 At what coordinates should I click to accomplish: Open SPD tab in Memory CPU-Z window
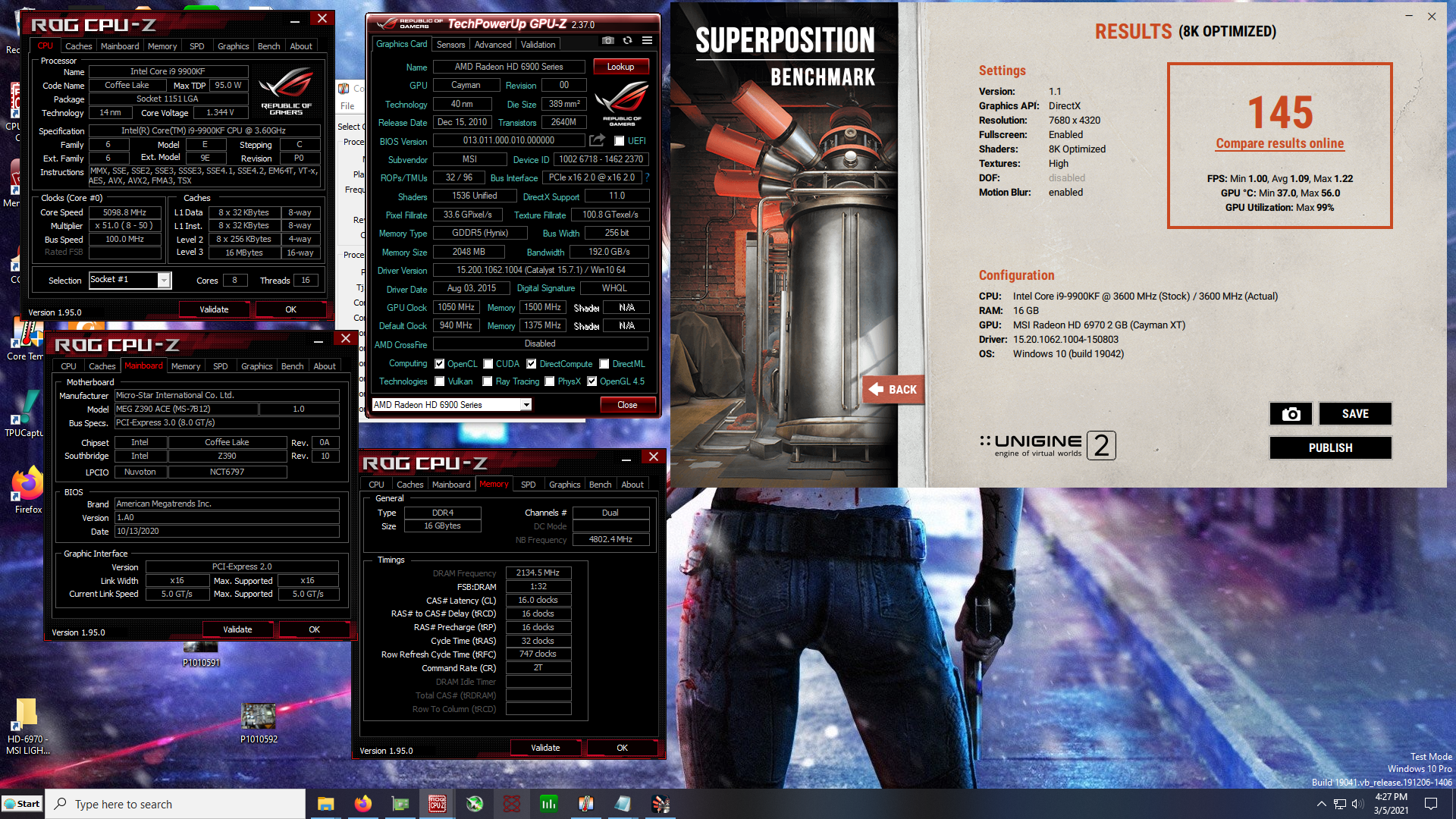[529, 485]
